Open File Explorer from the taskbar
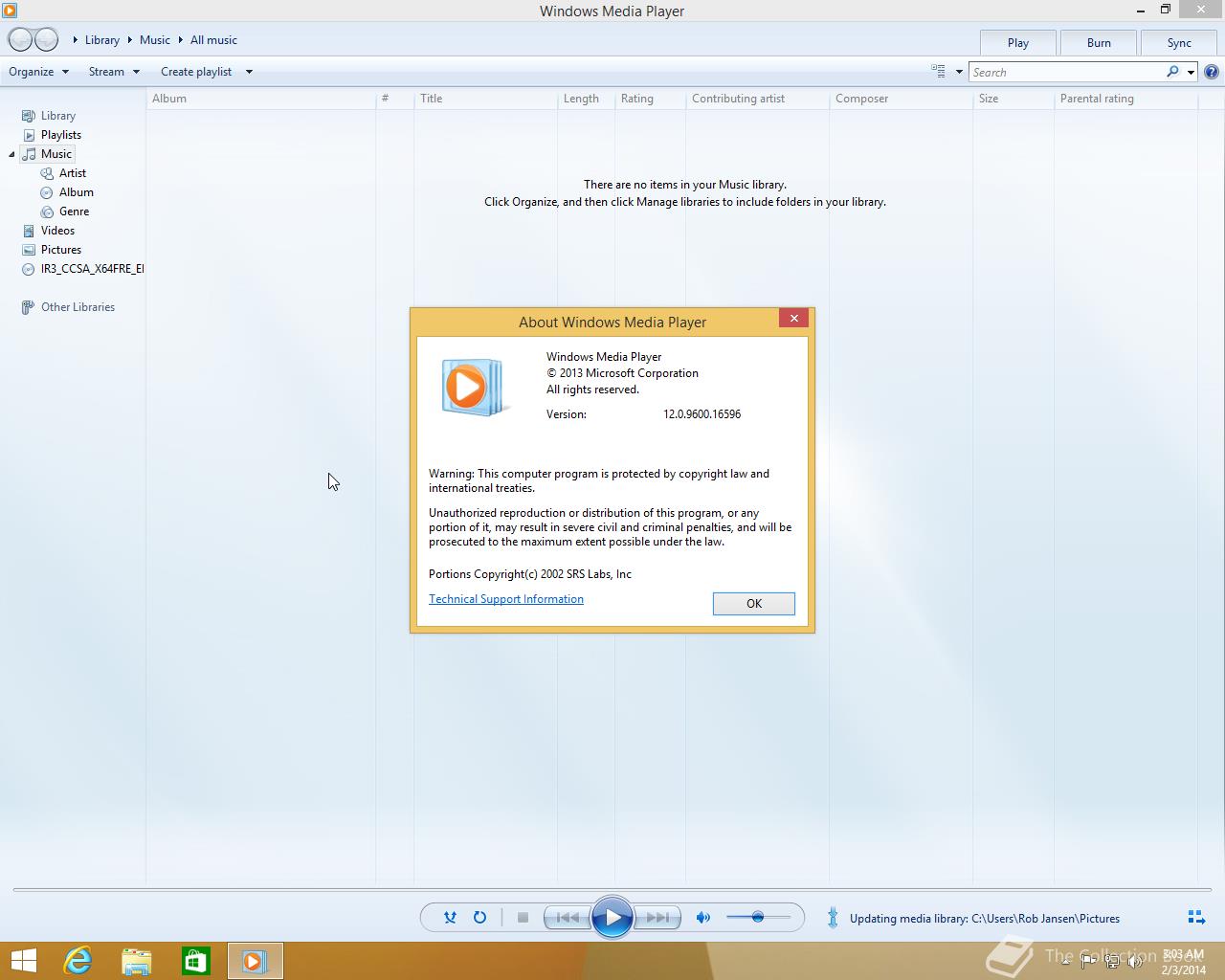 point(137,961)
